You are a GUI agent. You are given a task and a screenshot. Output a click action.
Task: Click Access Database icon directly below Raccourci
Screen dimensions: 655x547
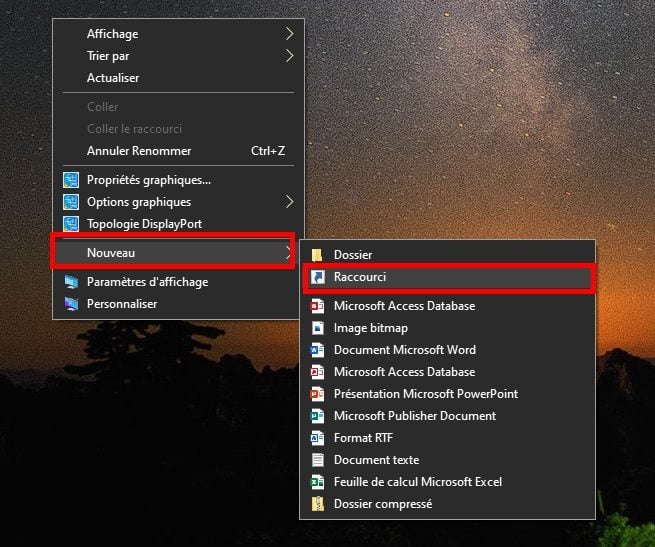(x=317, y=306)
